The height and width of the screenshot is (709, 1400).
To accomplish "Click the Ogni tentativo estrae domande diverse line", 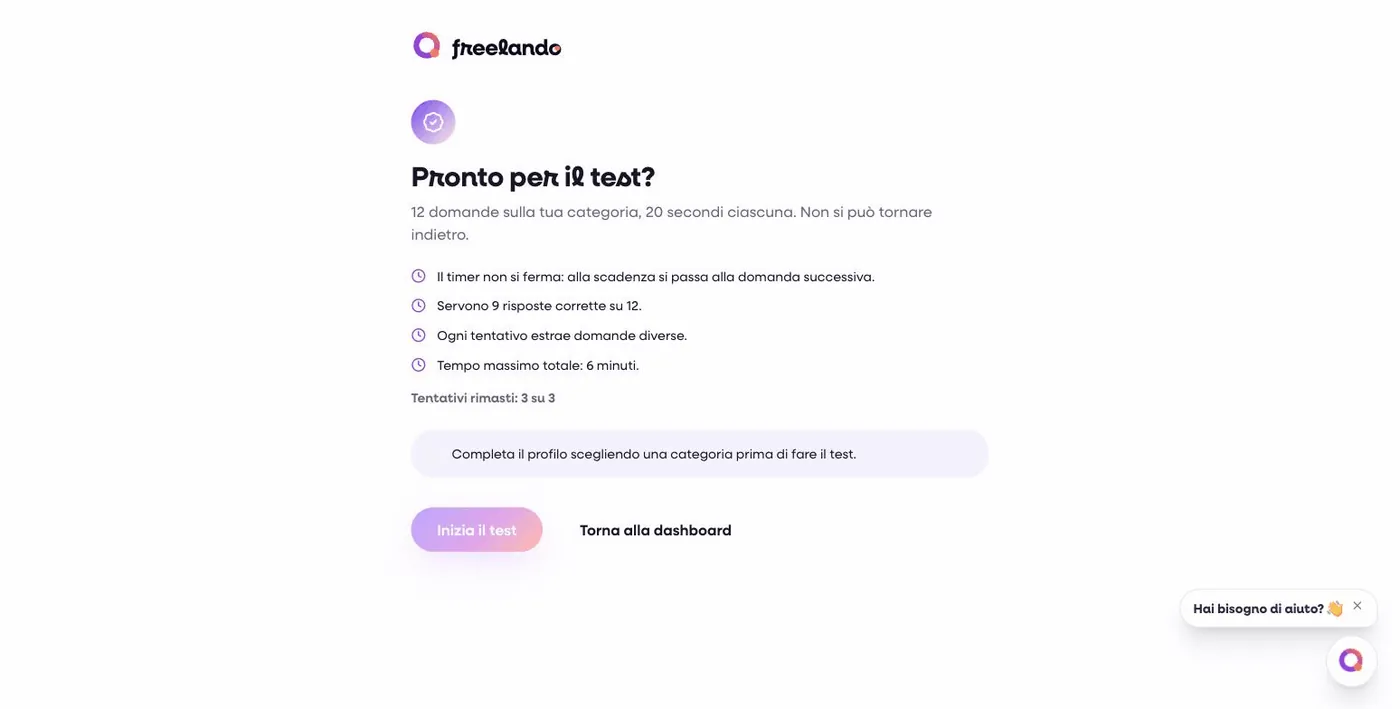I will coord(562,336).
